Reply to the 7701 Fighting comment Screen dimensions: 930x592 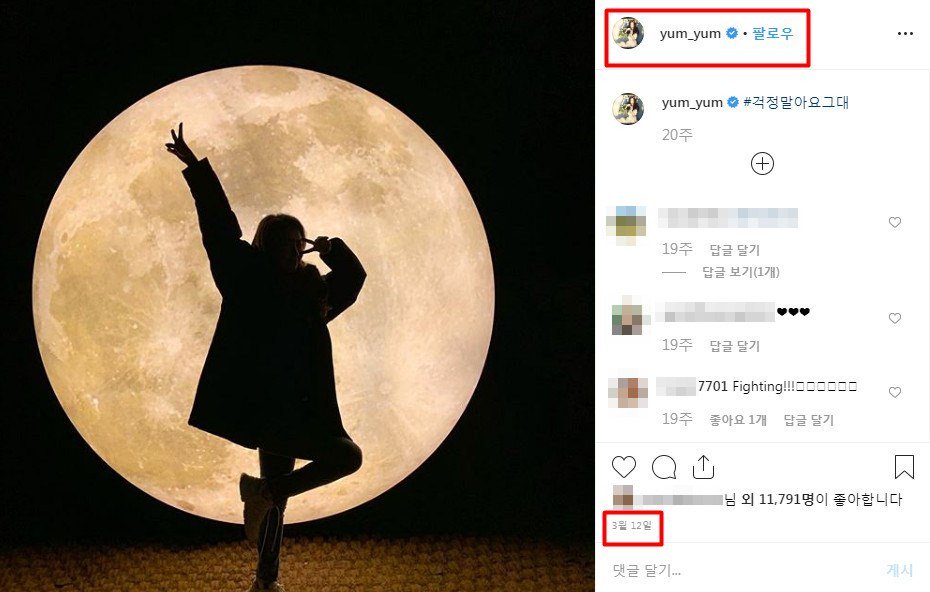click(808, 420)
